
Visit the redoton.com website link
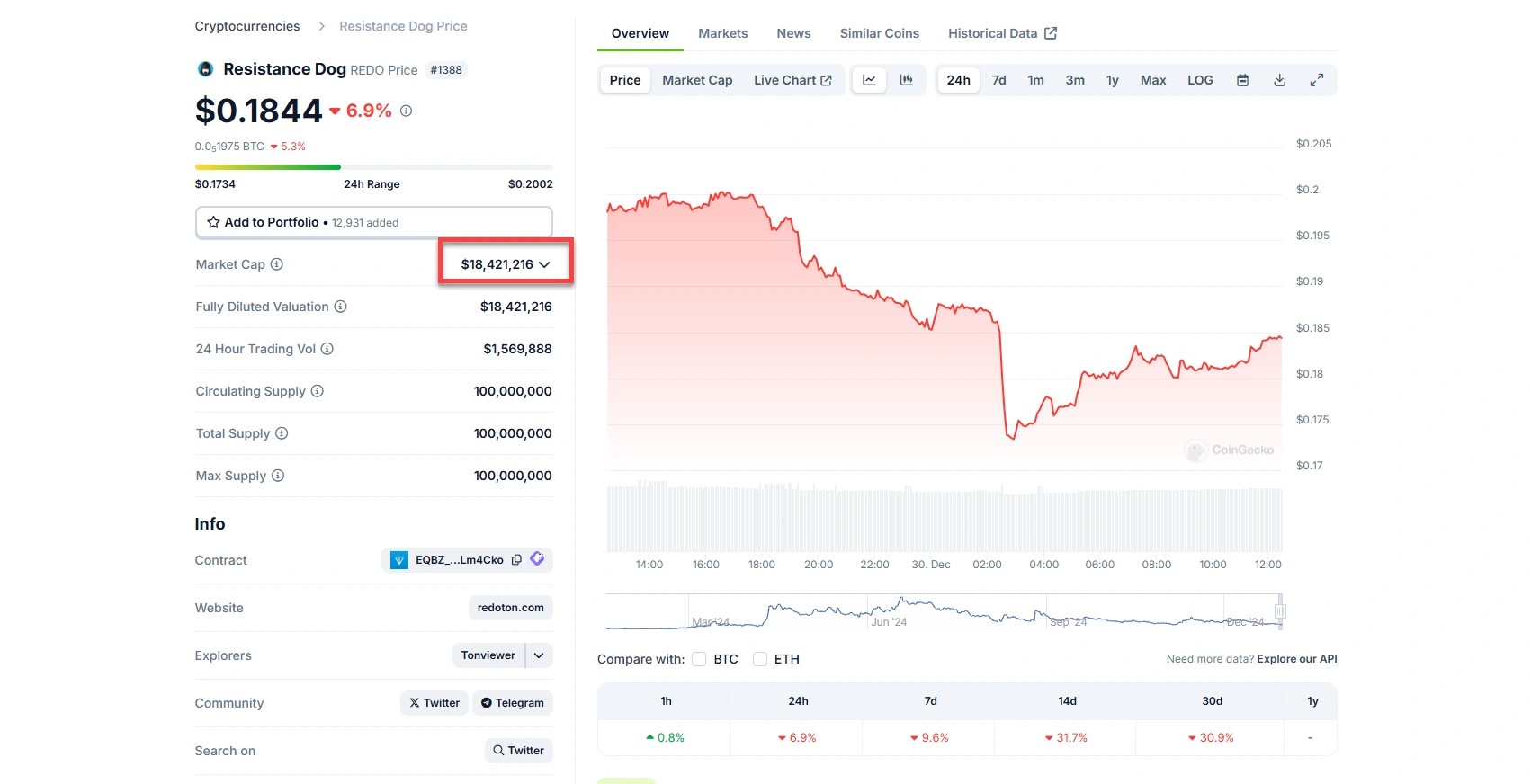(510, 608)
